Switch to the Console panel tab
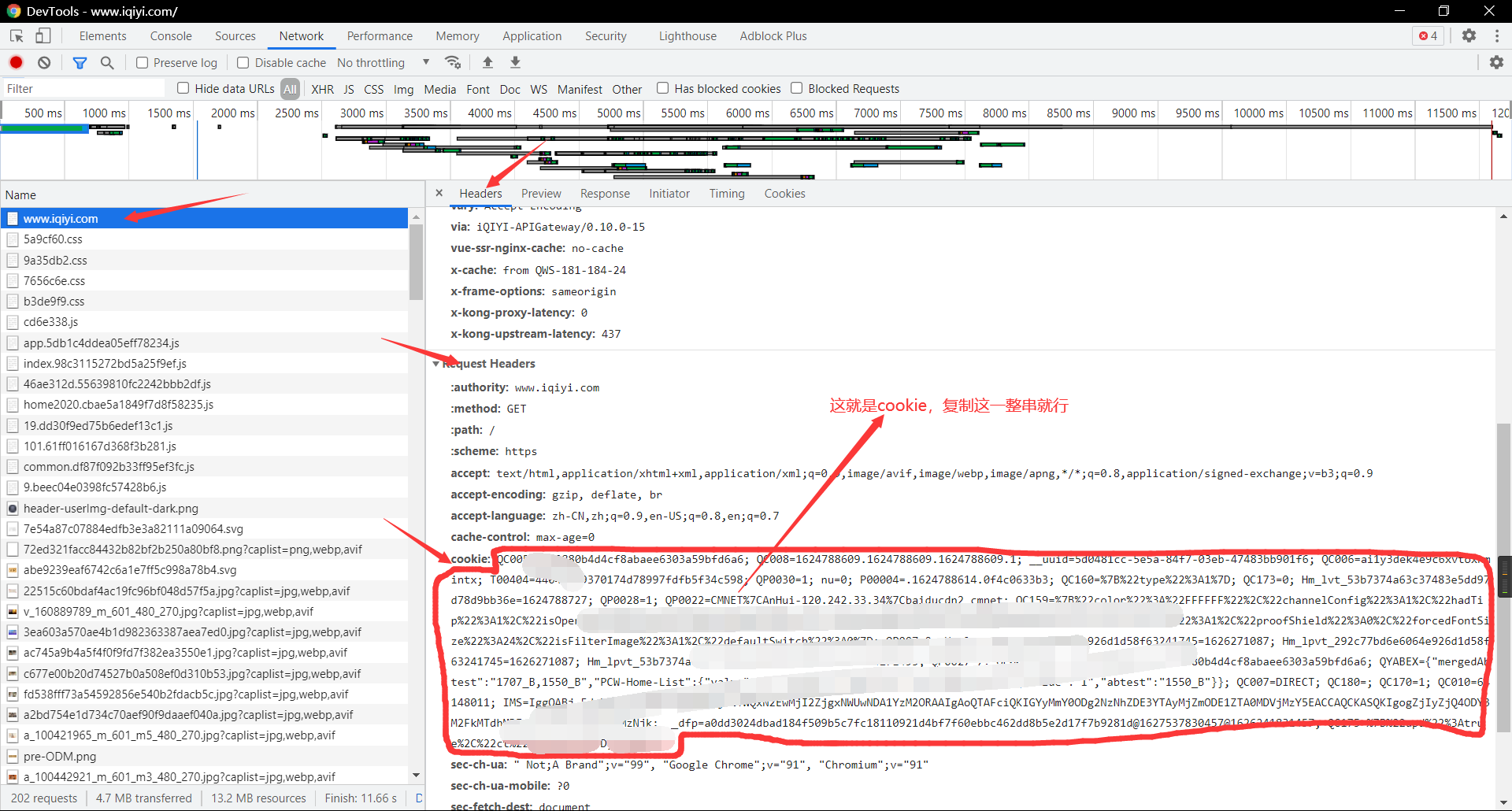Image resolution: width=1512 pixels, height=811 pixels. point(171,35)
